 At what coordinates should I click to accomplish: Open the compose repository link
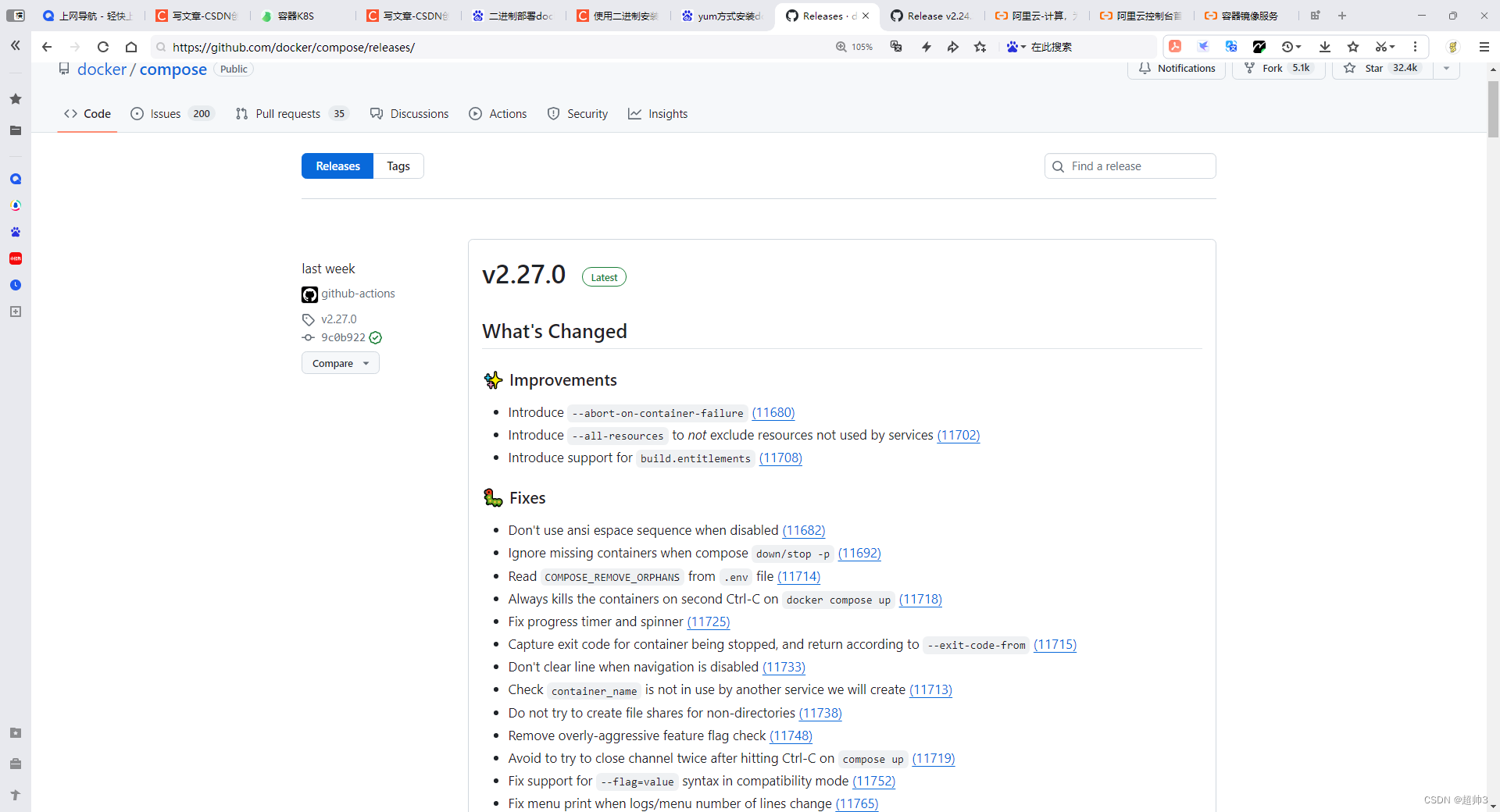[x=173, y=69]
